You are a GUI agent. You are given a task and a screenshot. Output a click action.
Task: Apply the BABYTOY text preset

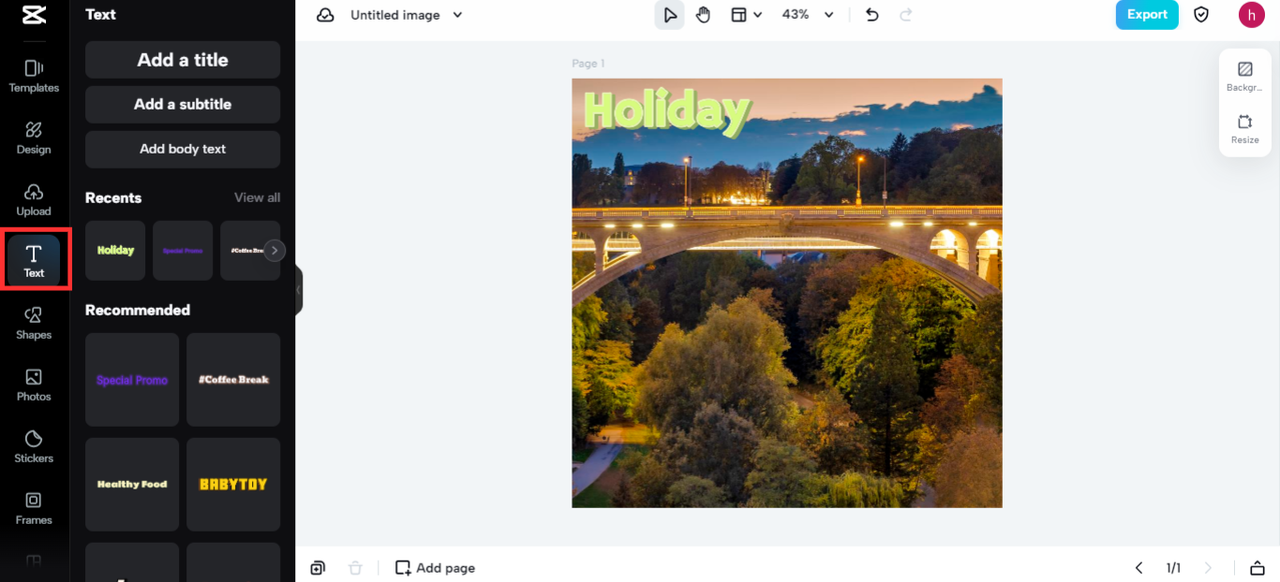233,484
